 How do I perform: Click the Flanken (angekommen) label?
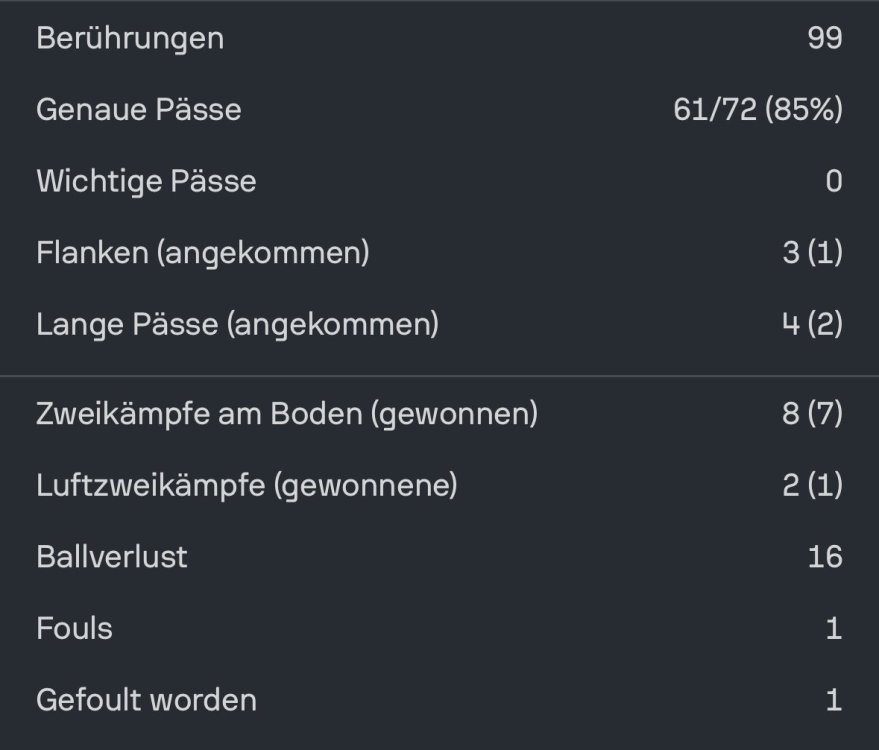tap(203, 253)
